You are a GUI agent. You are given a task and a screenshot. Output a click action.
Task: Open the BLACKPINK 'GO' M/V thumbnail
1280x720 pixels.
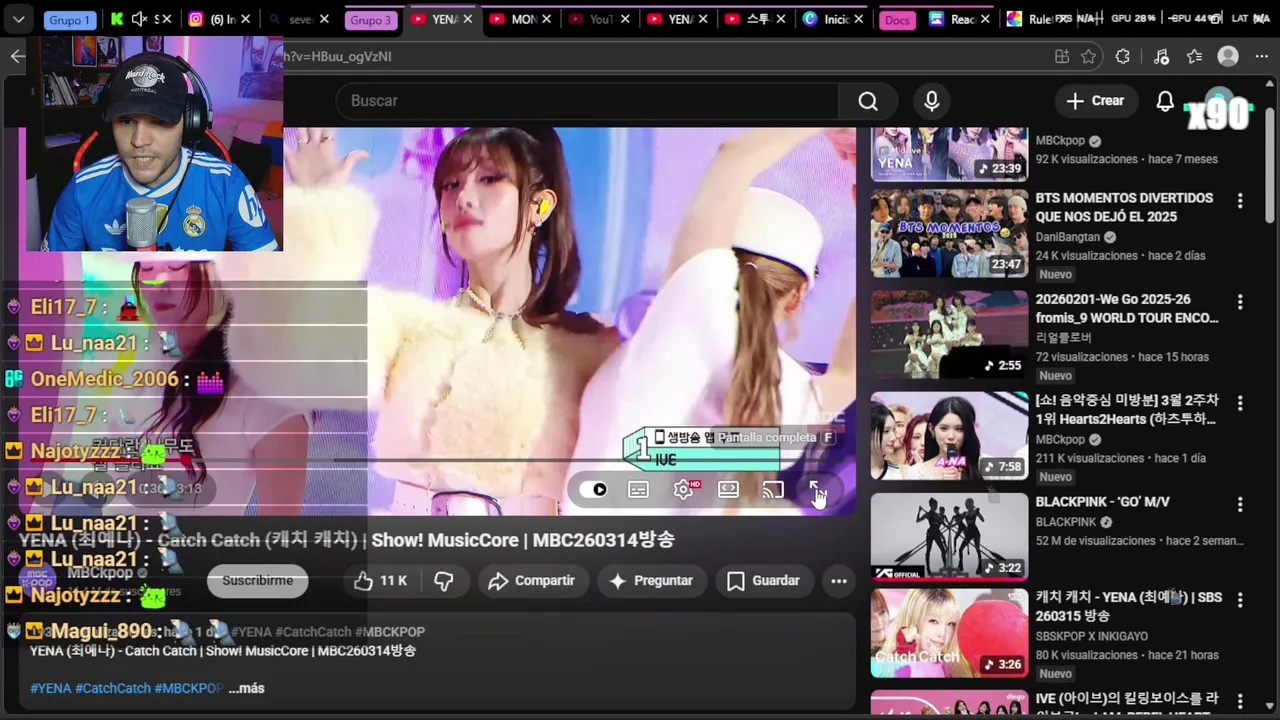tap(949, 537)
